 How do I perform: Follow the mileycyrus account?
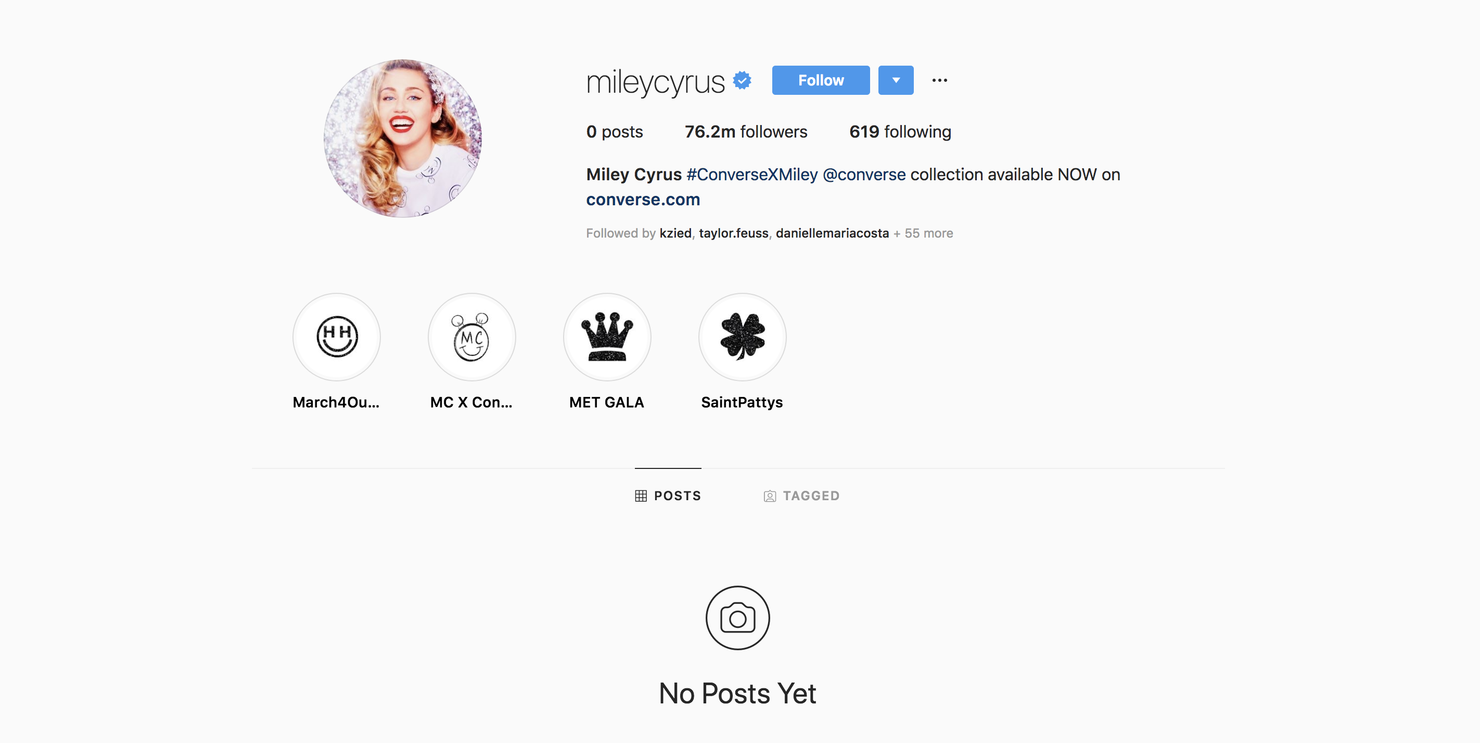(821, 80)
